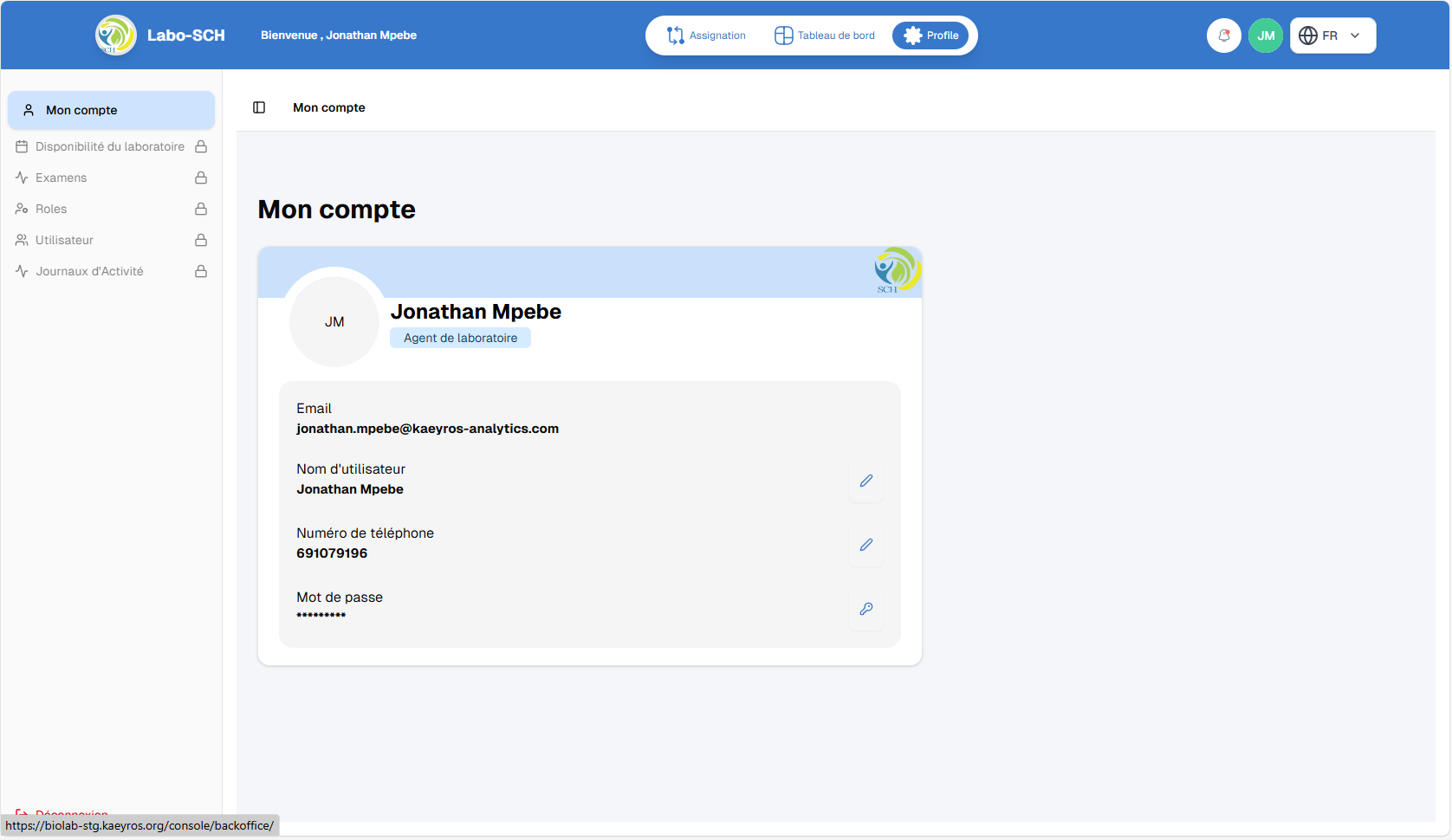This screenshot has height=840, width=1452.
Task: Click the pencil icon to edit username
Action: (x=865, y=481)
